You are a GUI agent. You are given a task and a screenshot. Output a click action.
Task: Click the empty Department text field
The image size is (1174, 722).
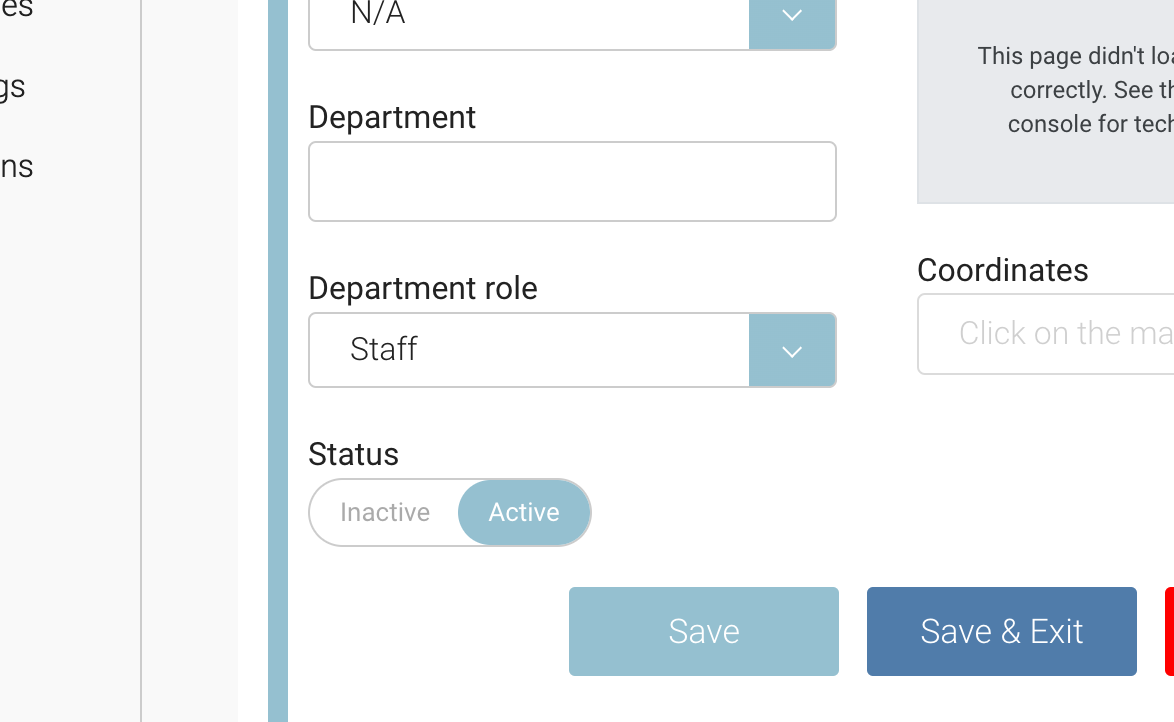[x=572, y=181]
